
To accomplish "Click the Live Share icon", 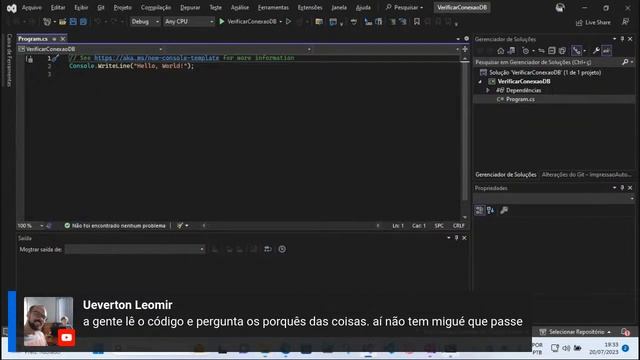I will coord(579,22).
